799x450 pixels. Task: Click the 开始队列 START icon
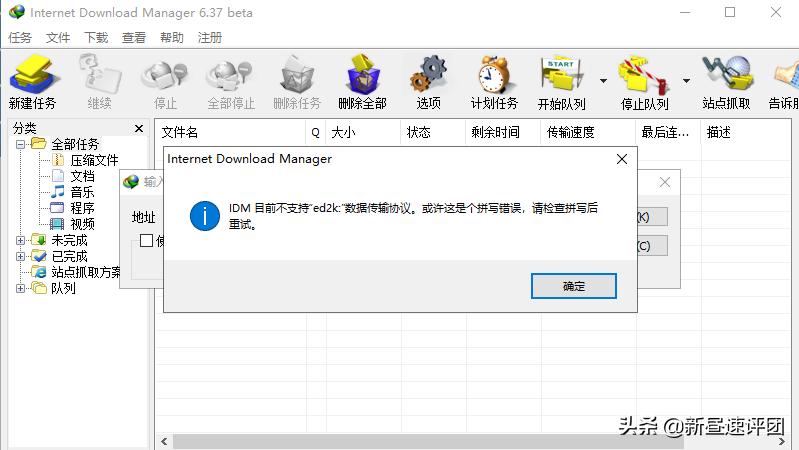pyautogui.click(x=562, y=74)
